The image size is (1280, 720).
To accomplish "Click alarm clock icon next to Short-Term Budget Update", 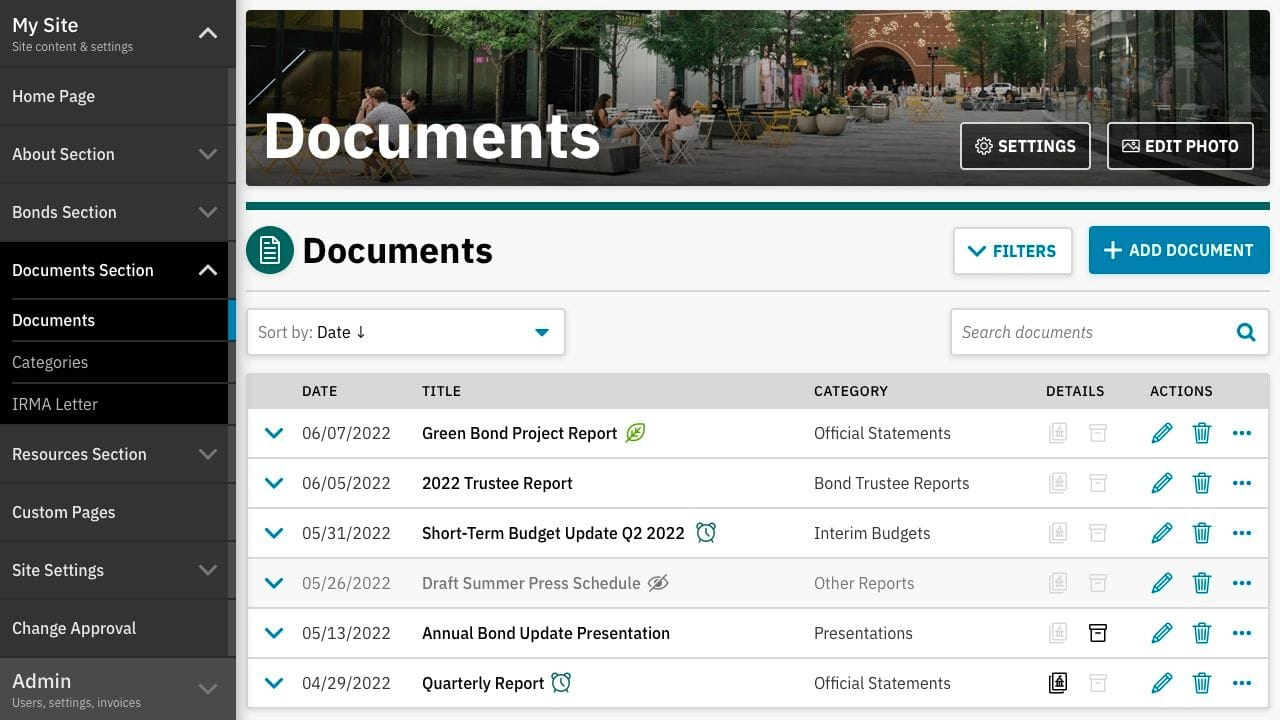I will click(x=706, y=533).
